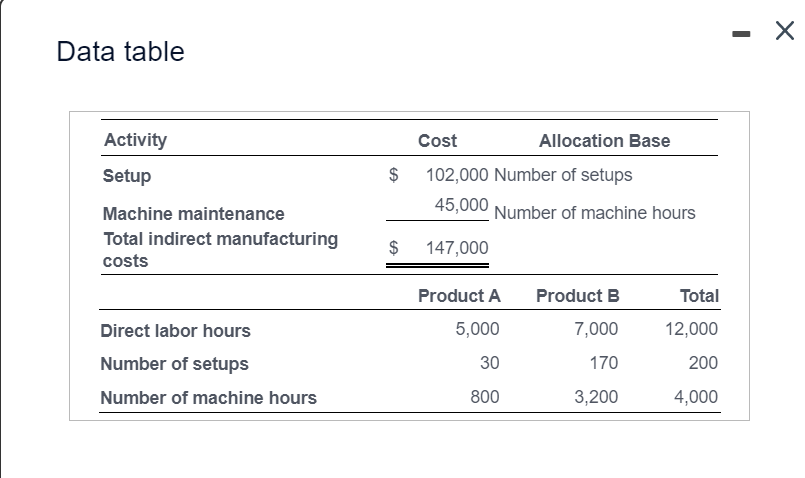The width and height of the screenshot is (805, 478).
Task: Click the Product A column header
Action: 458,296
